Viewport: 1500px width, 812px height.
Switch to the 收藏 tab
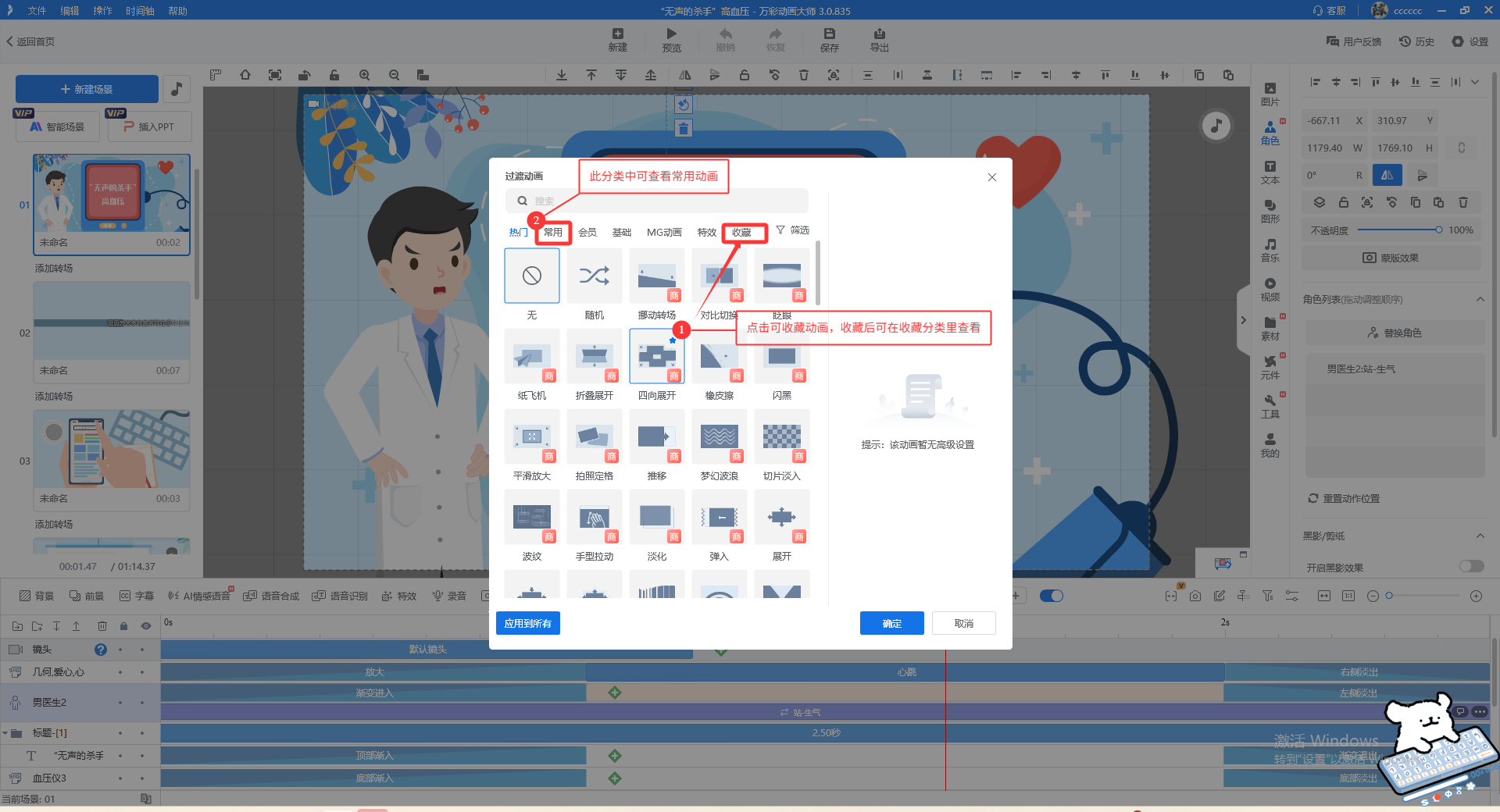click(741, 233)
